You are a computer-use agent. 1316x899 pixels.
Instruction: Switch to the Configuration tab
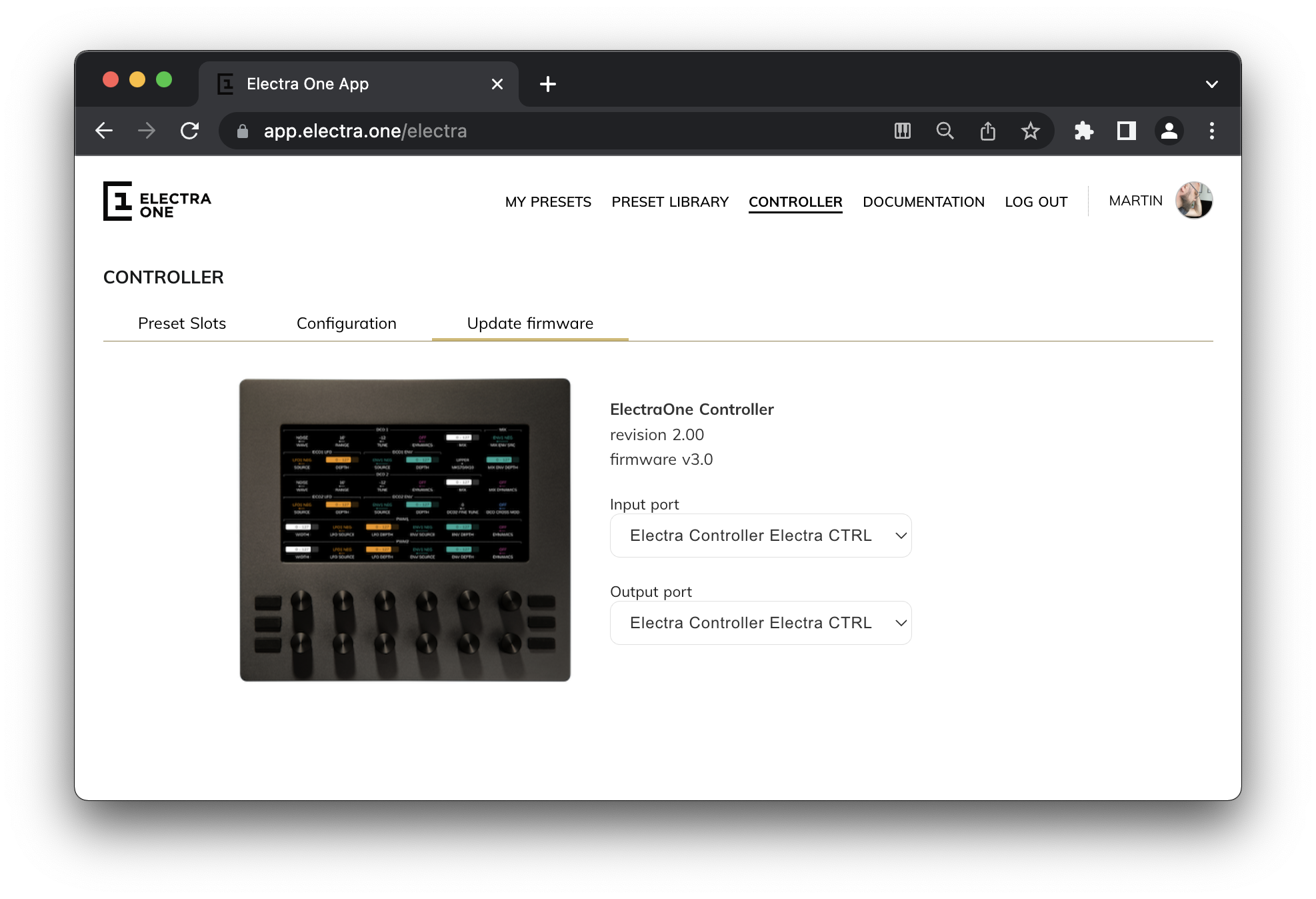346,323
